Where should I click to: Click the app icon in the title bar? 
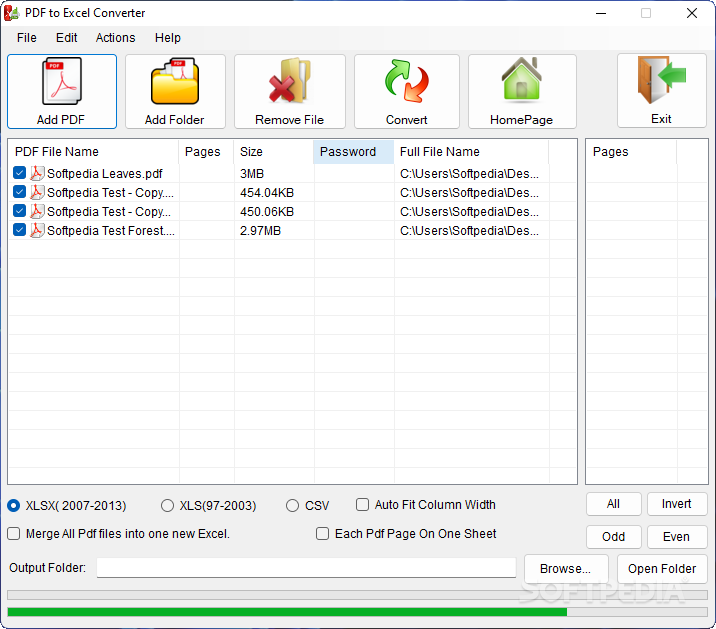click(x=11, y=13)
